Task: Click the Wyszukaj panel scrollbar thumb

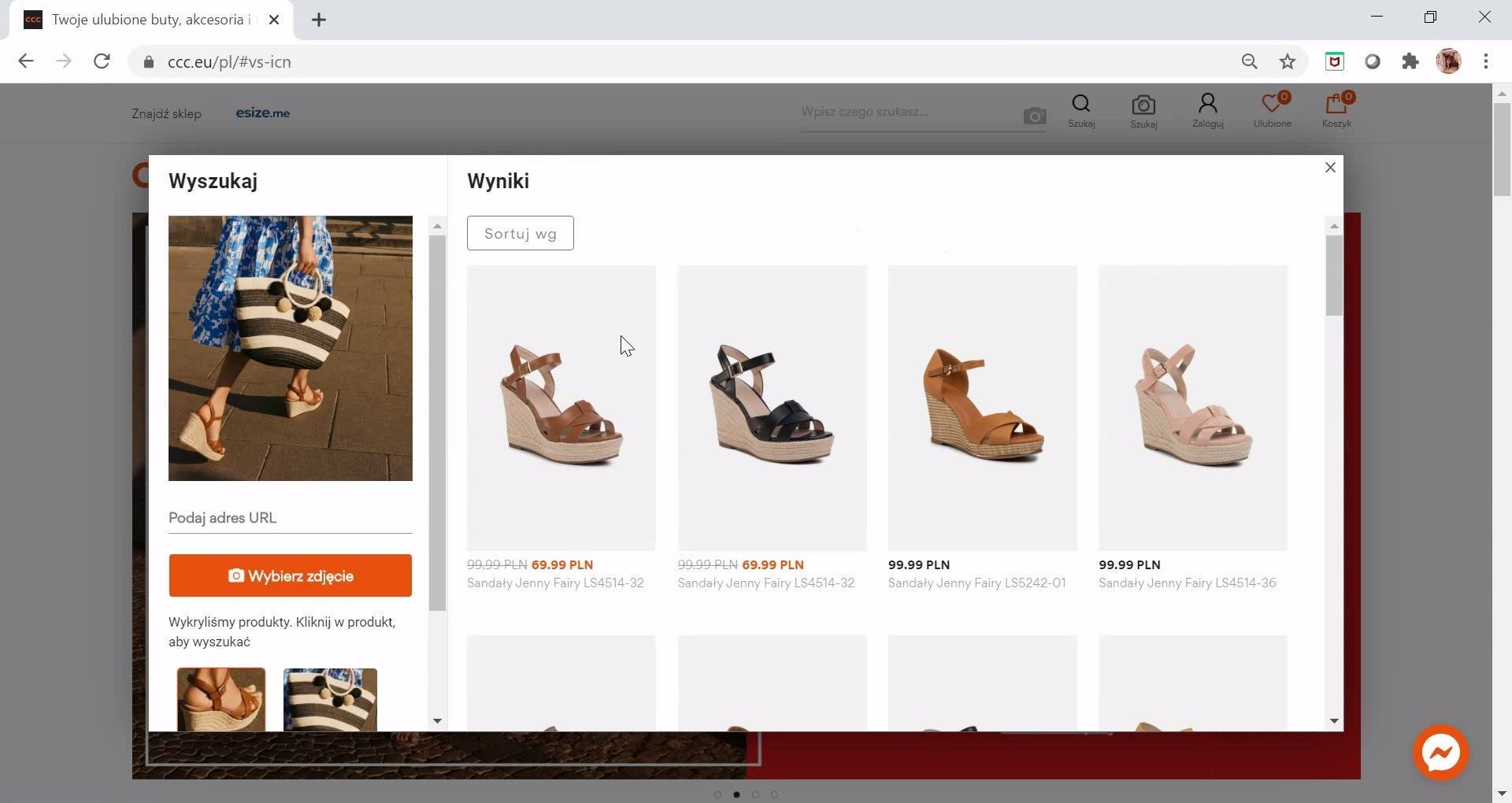Action: 438,424
